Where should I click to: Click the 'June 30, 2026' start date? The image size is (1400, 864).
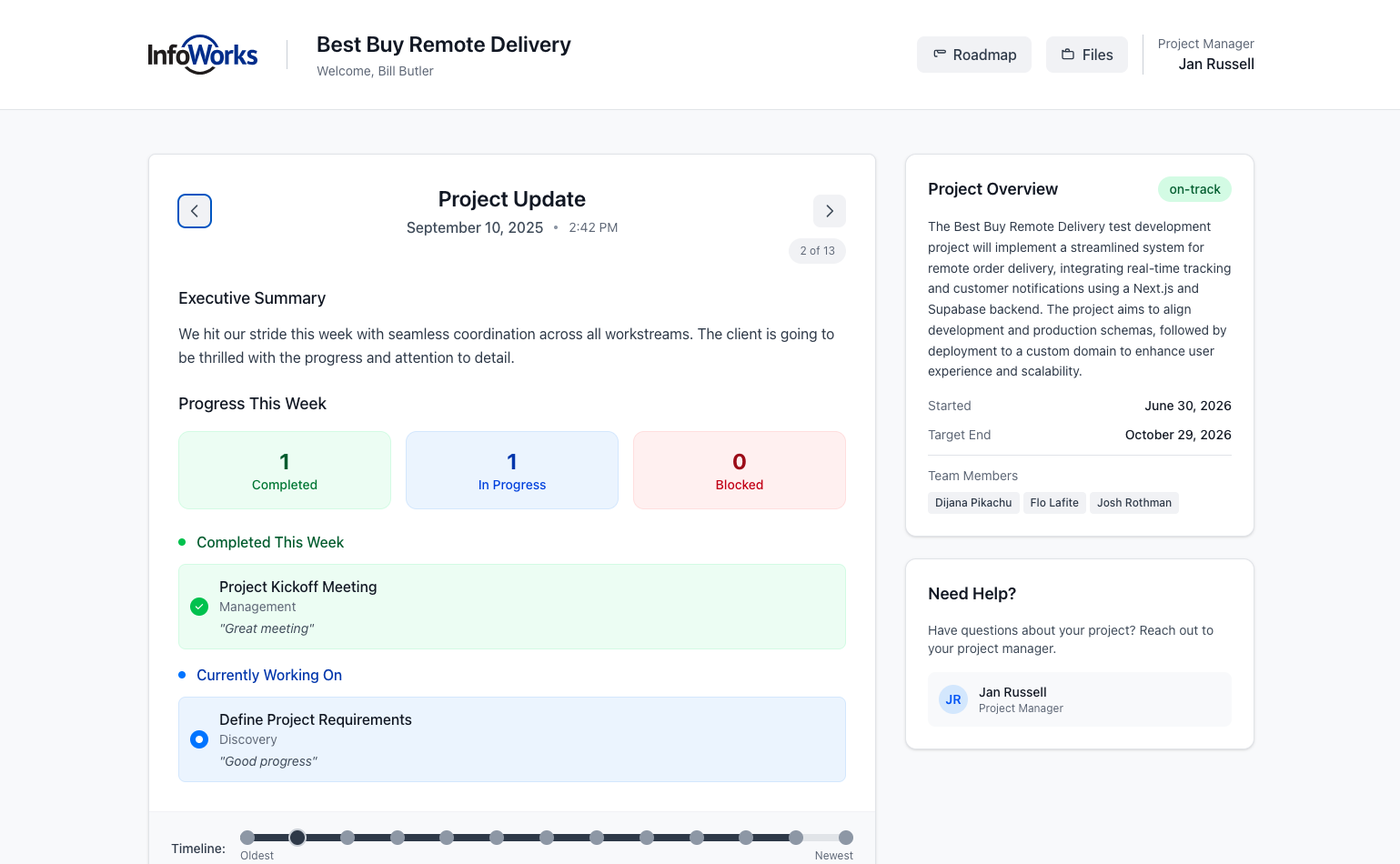[1188, 406]
